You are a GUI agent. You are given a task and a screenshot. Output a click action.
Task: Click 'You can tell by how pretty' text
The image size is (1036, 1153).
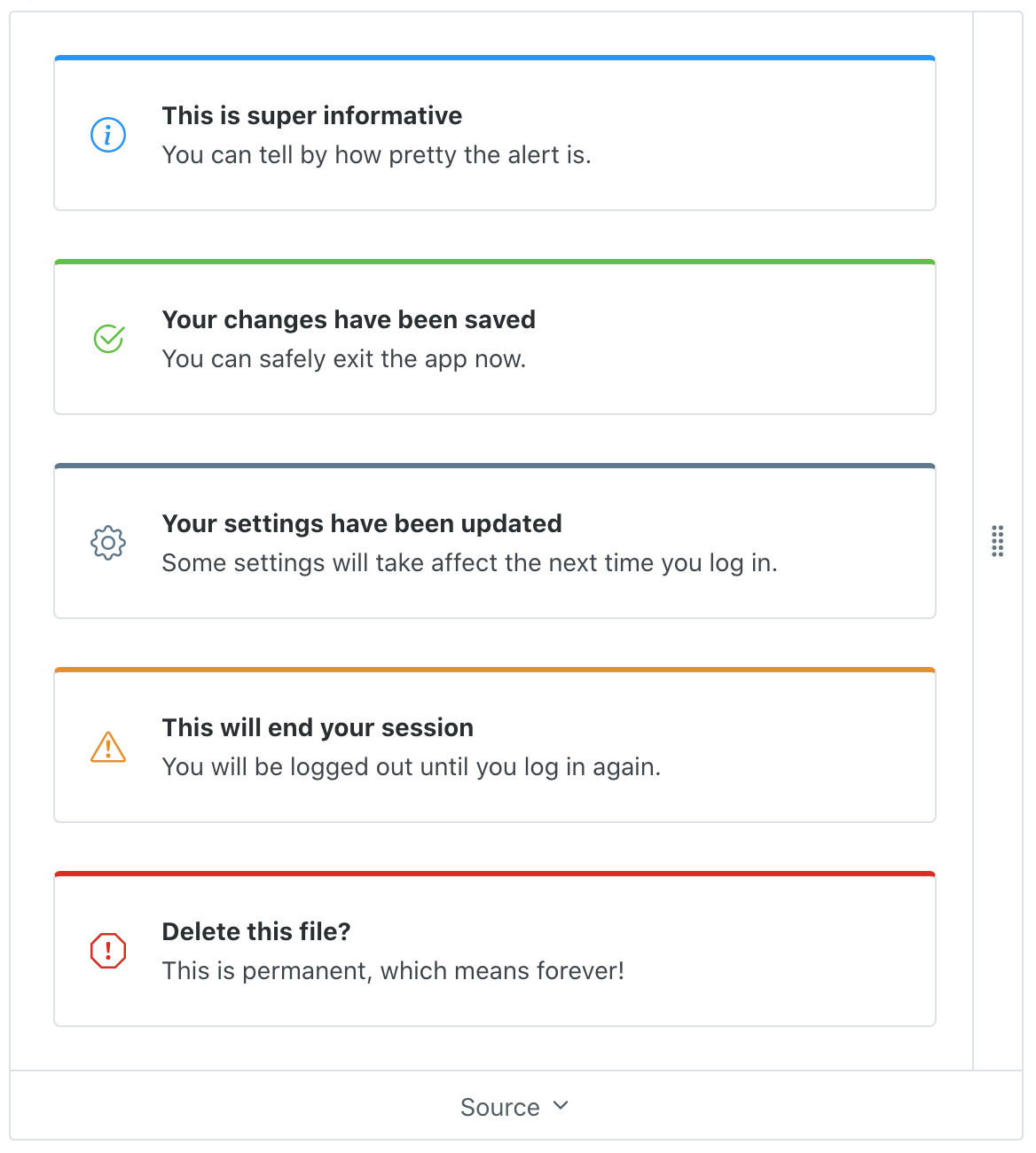(376, 155)
